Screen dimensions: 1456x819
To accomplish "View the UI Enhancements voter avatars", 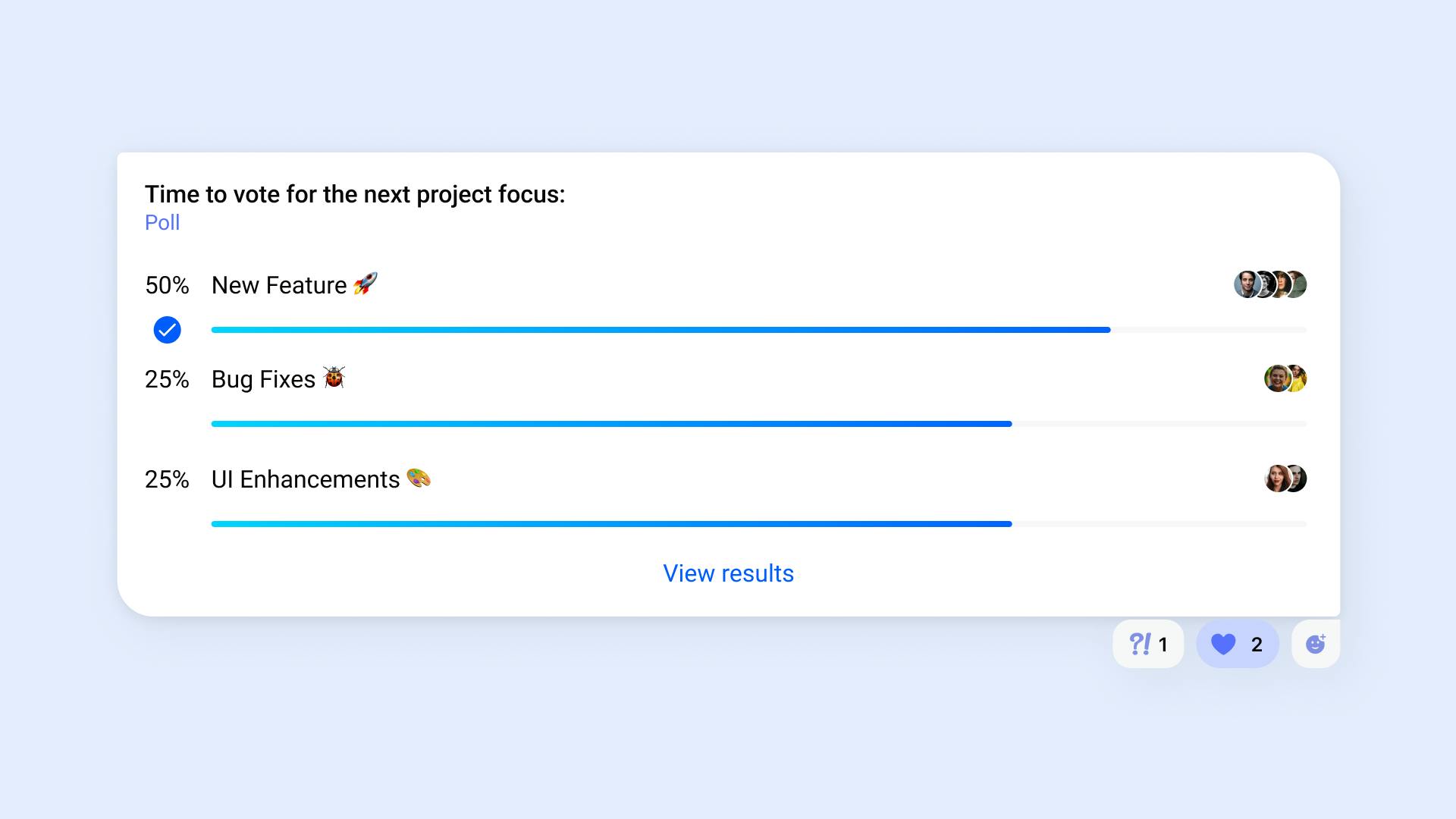I will pyautogui.click(x=1285, y=479).
